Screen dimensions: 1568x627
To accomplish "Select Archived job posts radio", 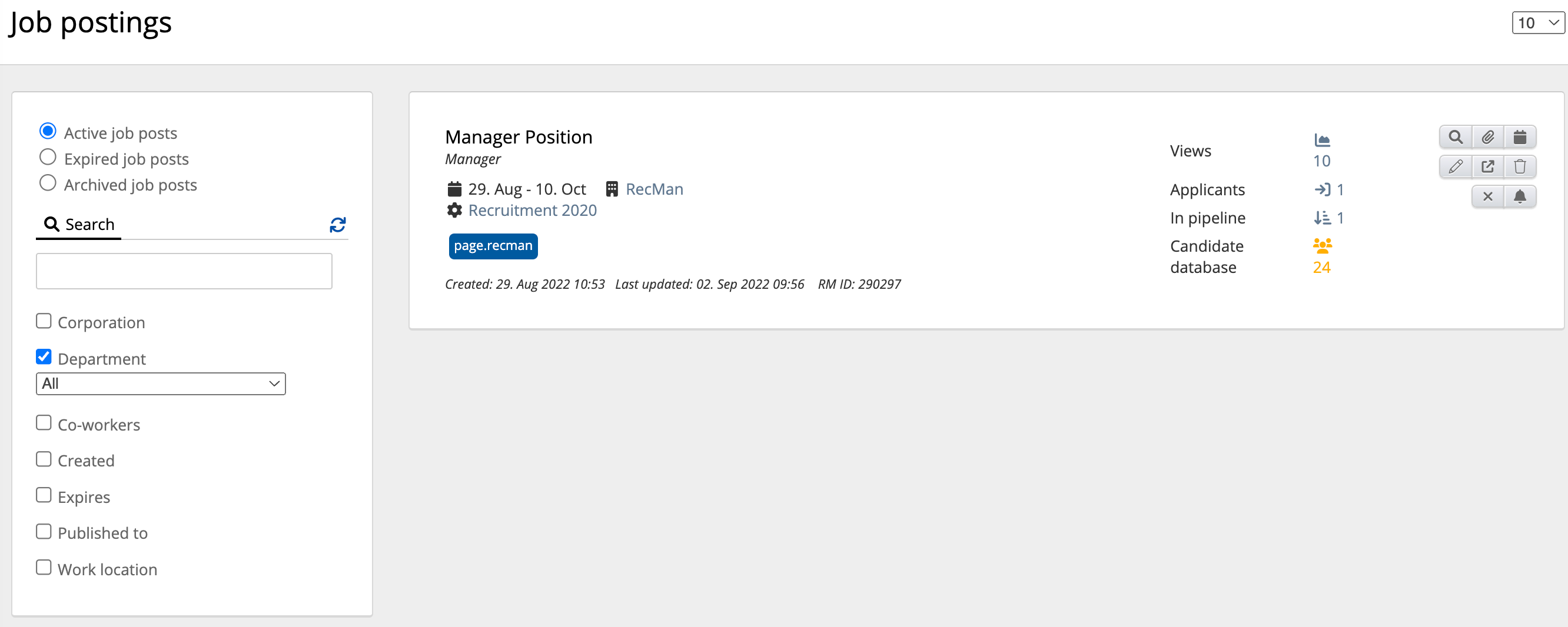I will click(48, 182).
